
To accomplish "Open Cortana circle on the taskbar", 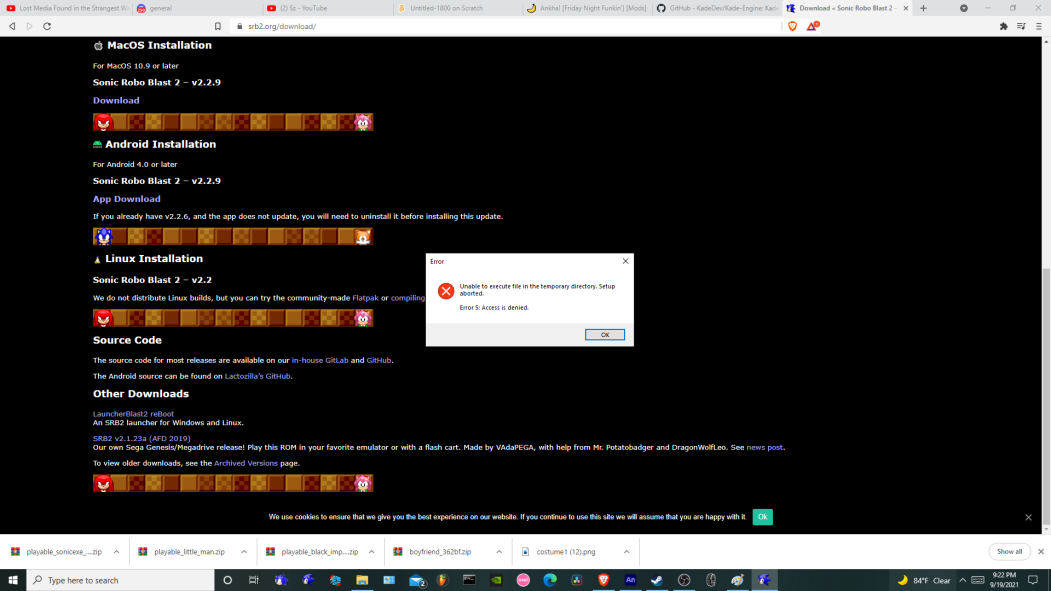I will (227, 580).
